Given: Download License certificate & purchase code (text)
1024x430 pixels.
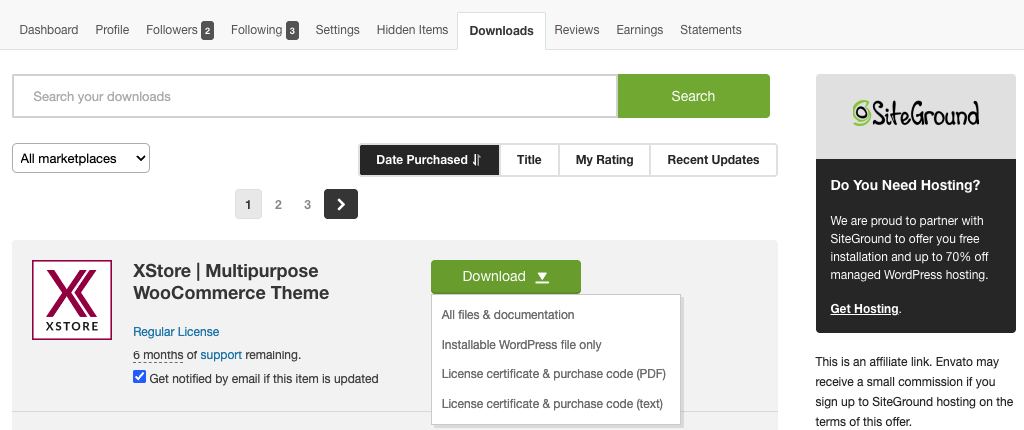Looking at the screenshot, I should pyautogui.click(x=552, y=404).
